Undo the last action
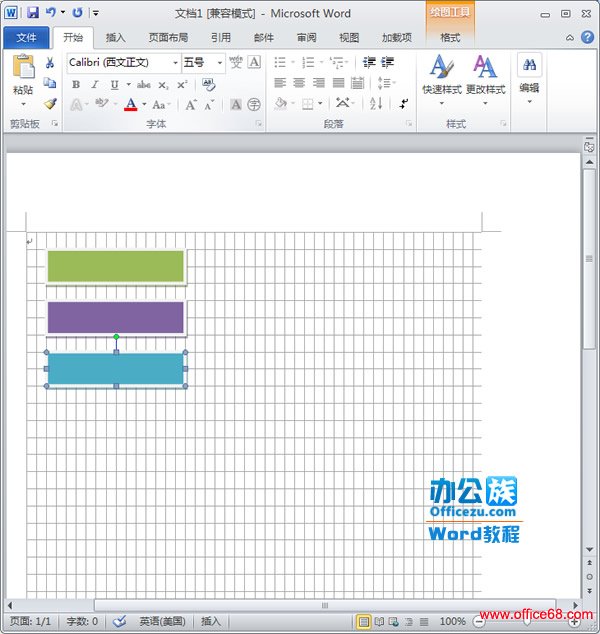The image size is (600, 634). pos(51,13)
